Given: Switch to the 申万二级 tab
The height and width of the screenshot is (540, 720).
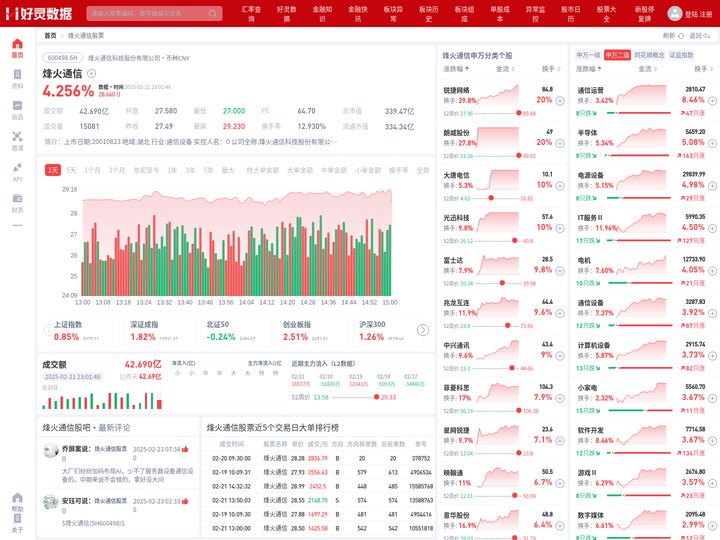Looking at the screenshot, I should [617, 55].
